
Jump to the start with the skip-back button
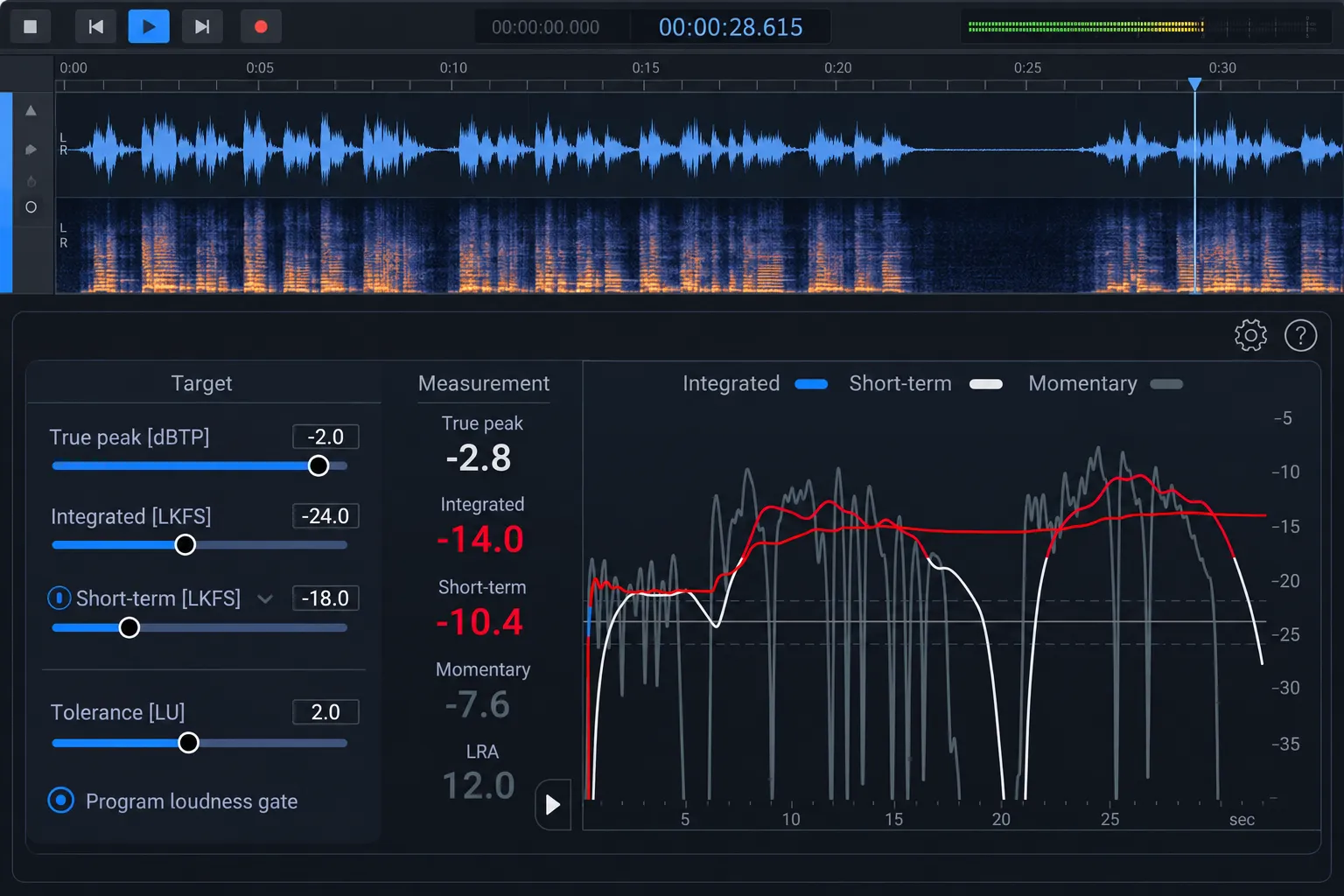pyautogui.click(x=95, y=26)
